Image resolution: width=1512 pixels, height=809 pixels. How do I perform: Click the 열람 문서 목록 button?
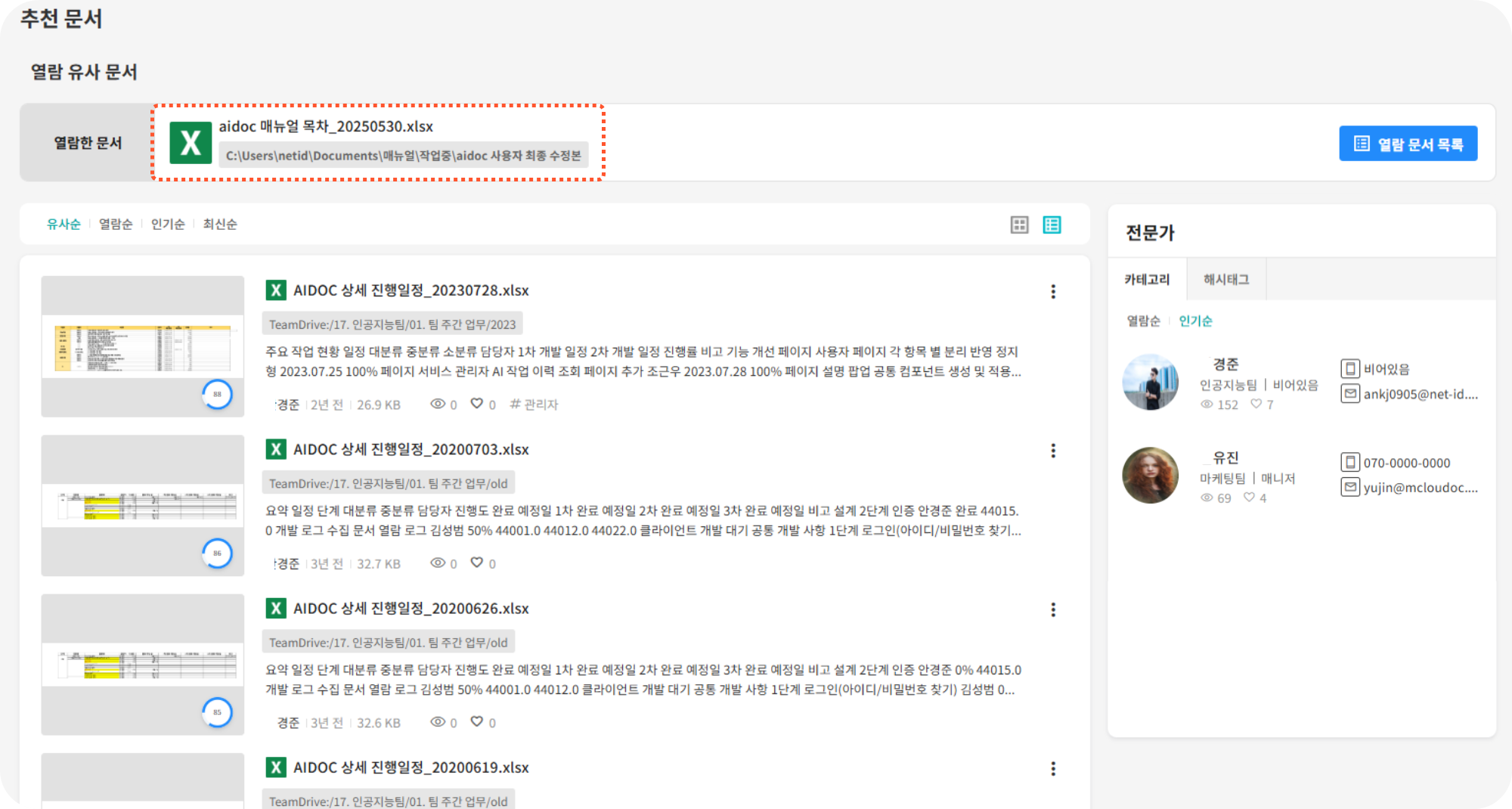(1408, 144)
